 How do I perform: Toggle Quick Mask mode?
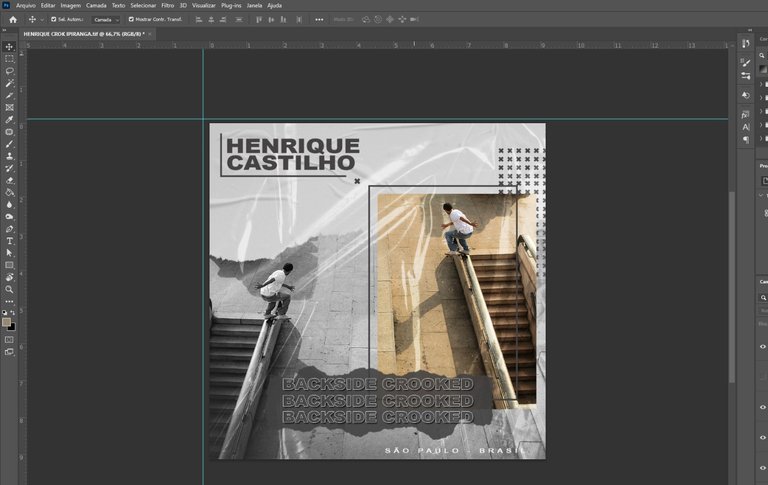(9, 340)
